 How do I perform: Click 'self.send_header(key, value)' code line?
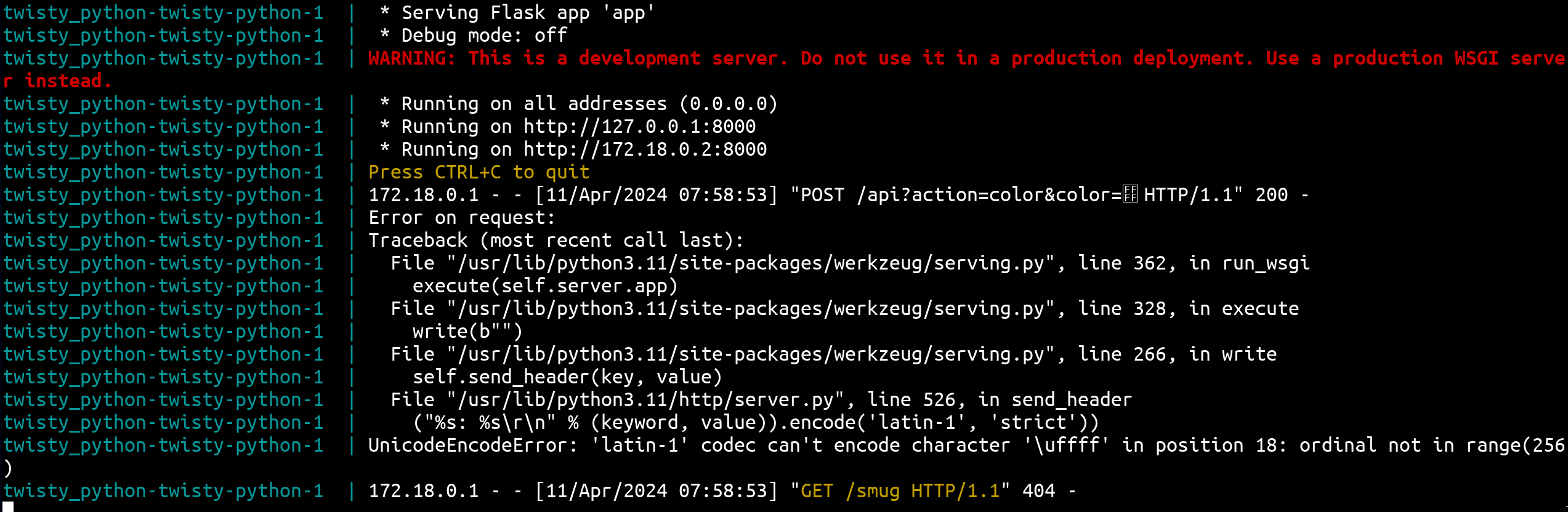[x=567, y=377]
